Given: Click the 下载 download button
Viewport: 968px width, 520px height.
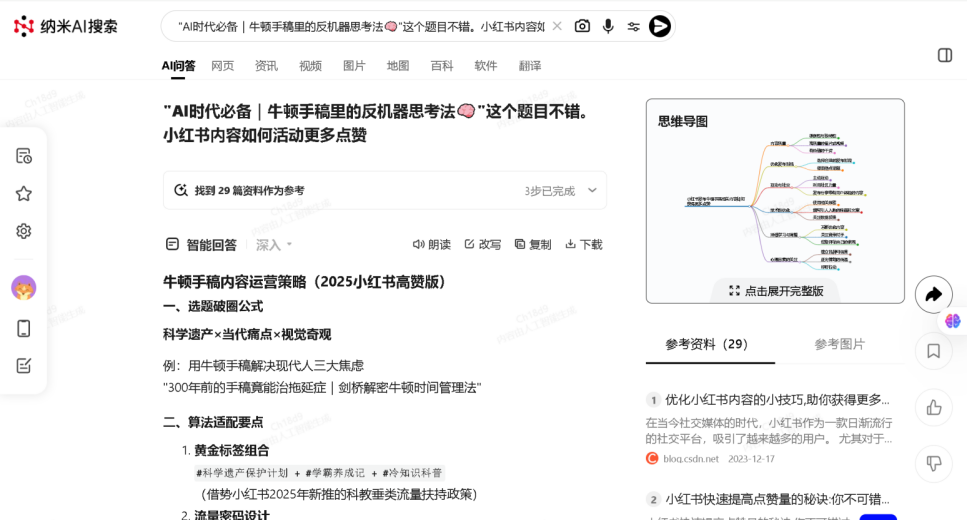Looking at the screenshot, I should (583, 244).
